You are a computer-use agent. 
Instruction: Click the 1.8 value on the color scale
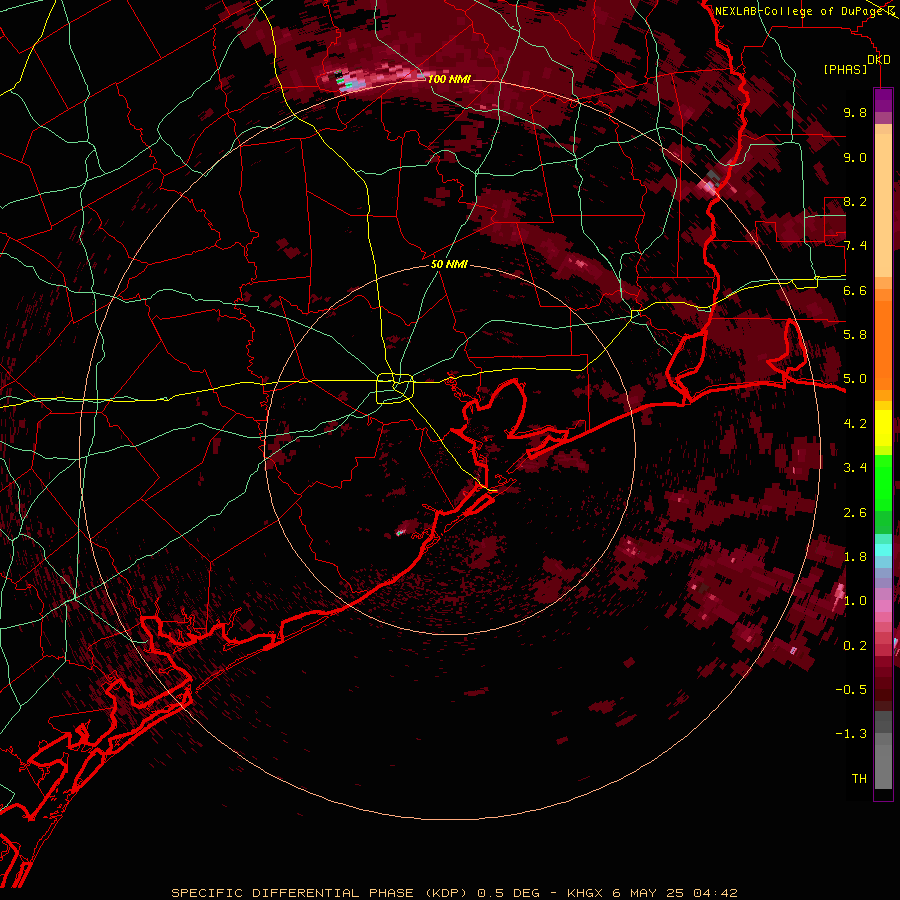click(x=855, y=557)
